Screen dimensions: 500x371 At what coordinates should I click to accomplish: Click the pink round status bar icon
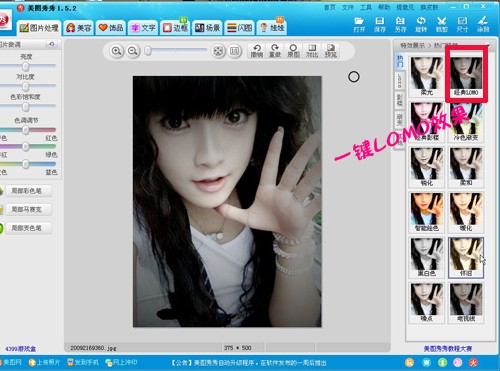(458, 362)
